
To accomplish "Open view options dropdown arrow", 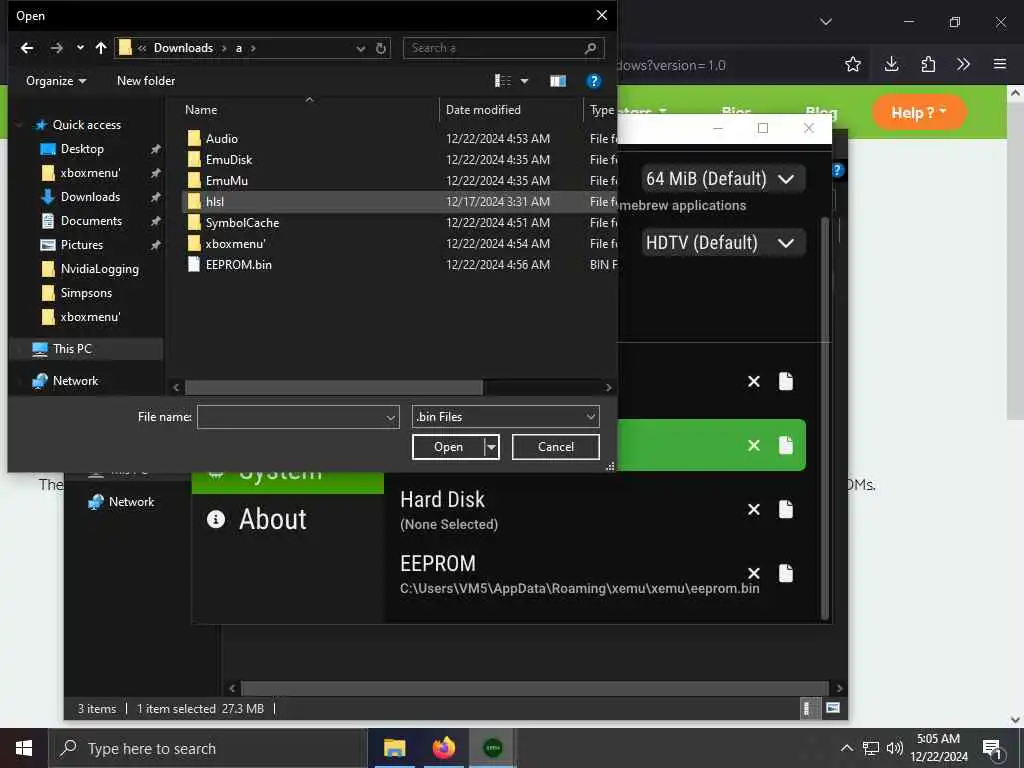I will 524,81.
